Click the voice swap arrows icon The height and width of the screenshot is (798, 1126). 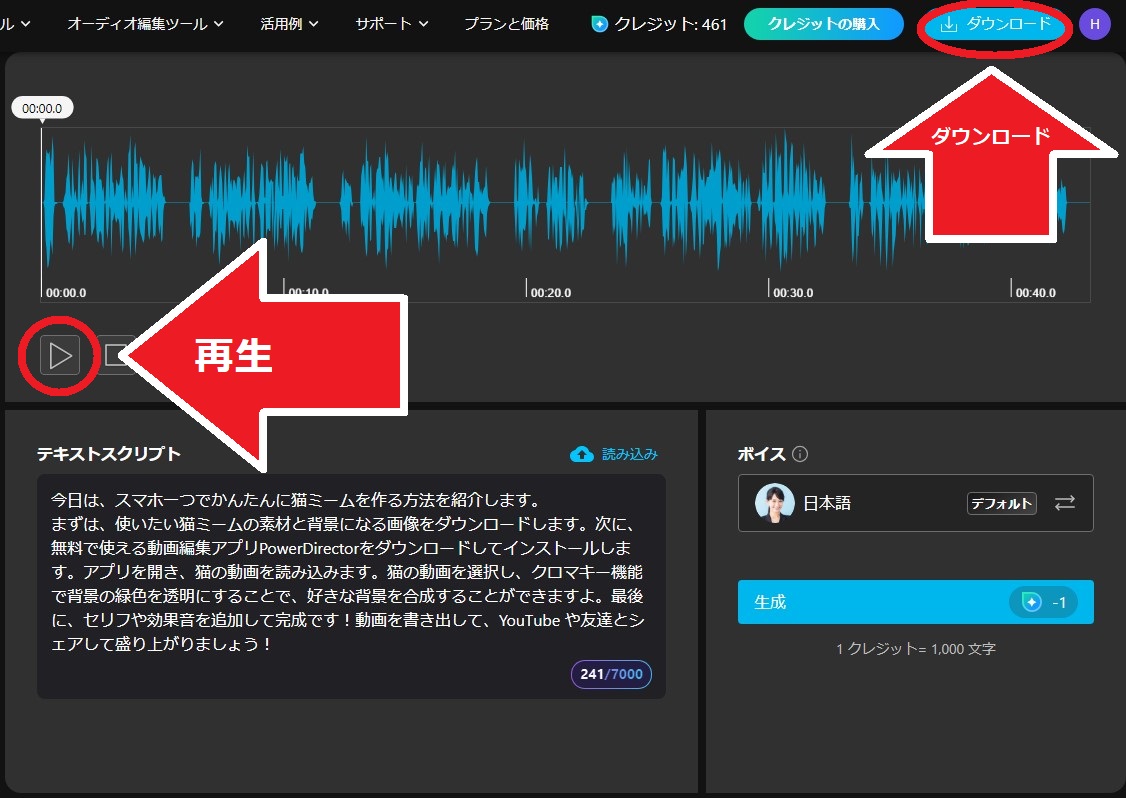[x=1065, y=503]
